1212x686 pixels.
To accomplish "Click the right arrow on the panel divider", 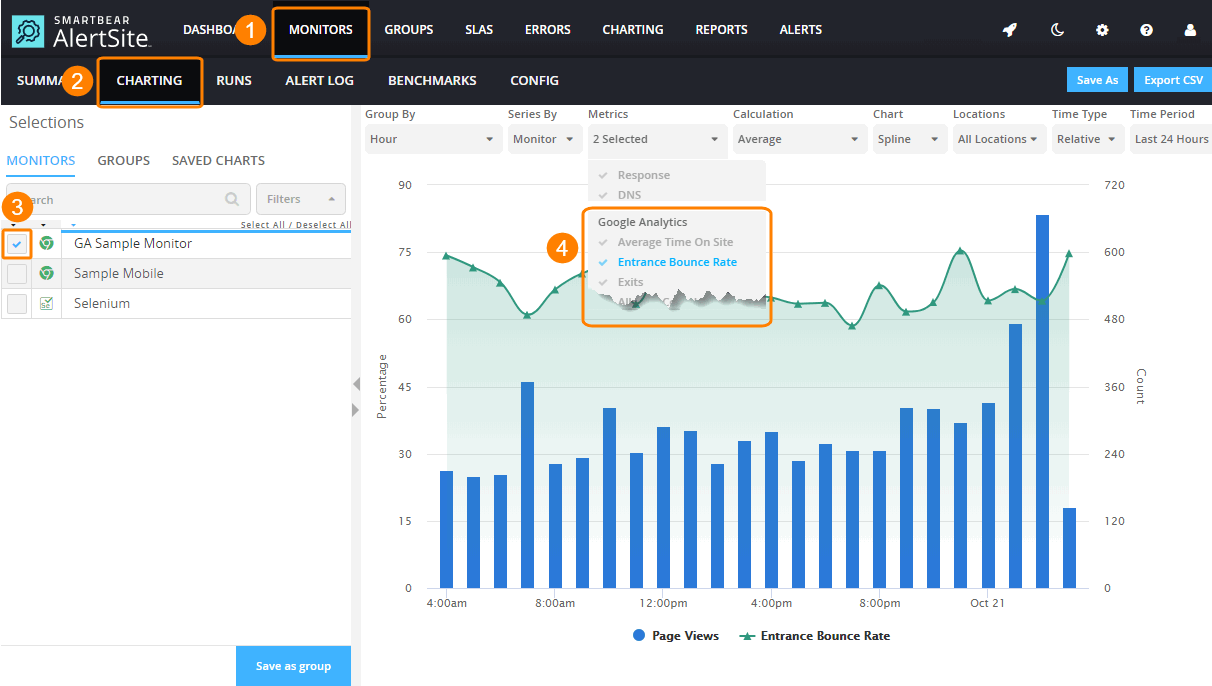I will click(x=355, y=410).
